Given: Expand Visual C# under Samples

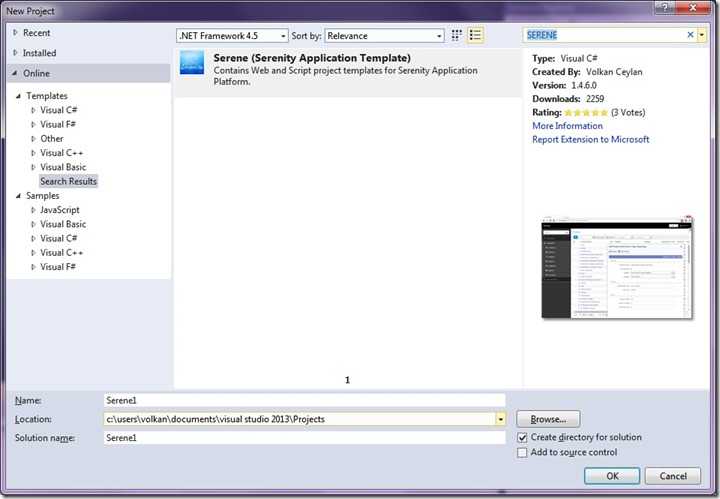Looking at the screenshot, I should (33, 238).
